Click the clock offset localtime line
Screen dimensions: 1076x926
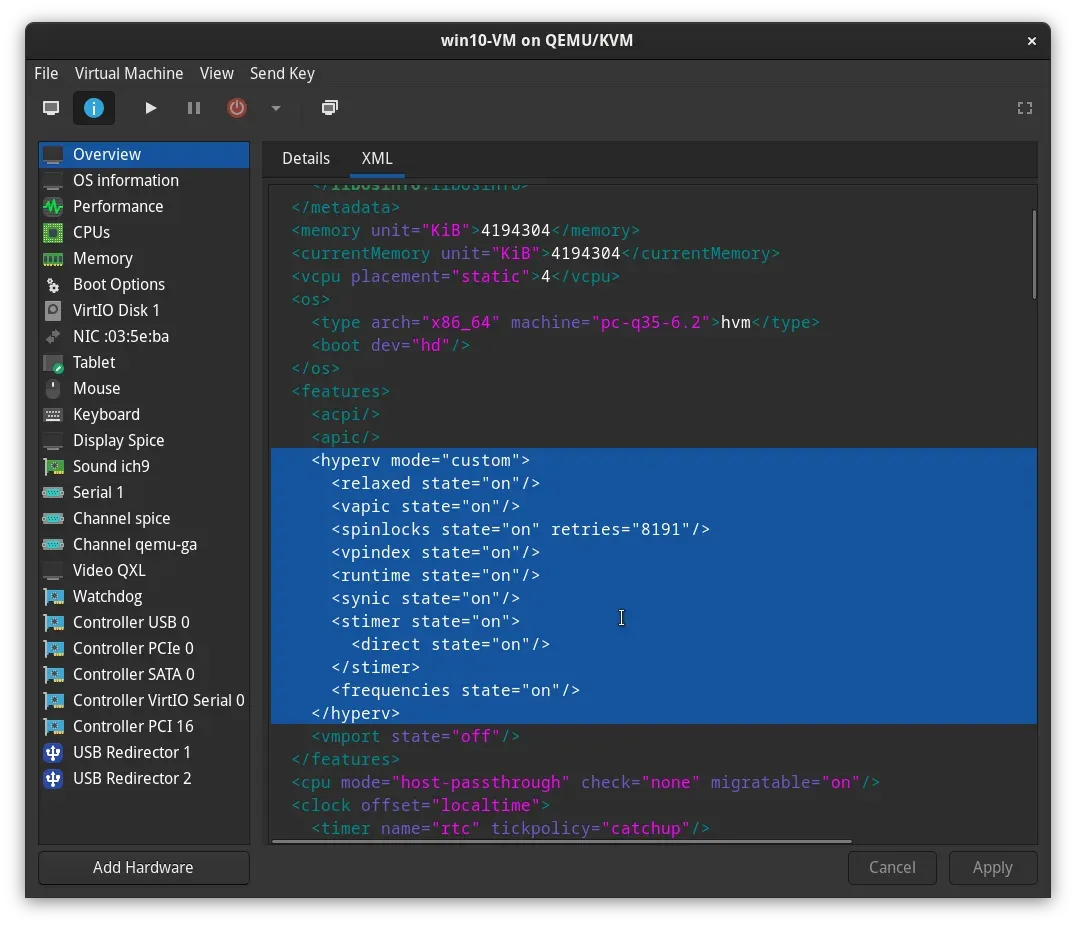[x=421, y=805]
